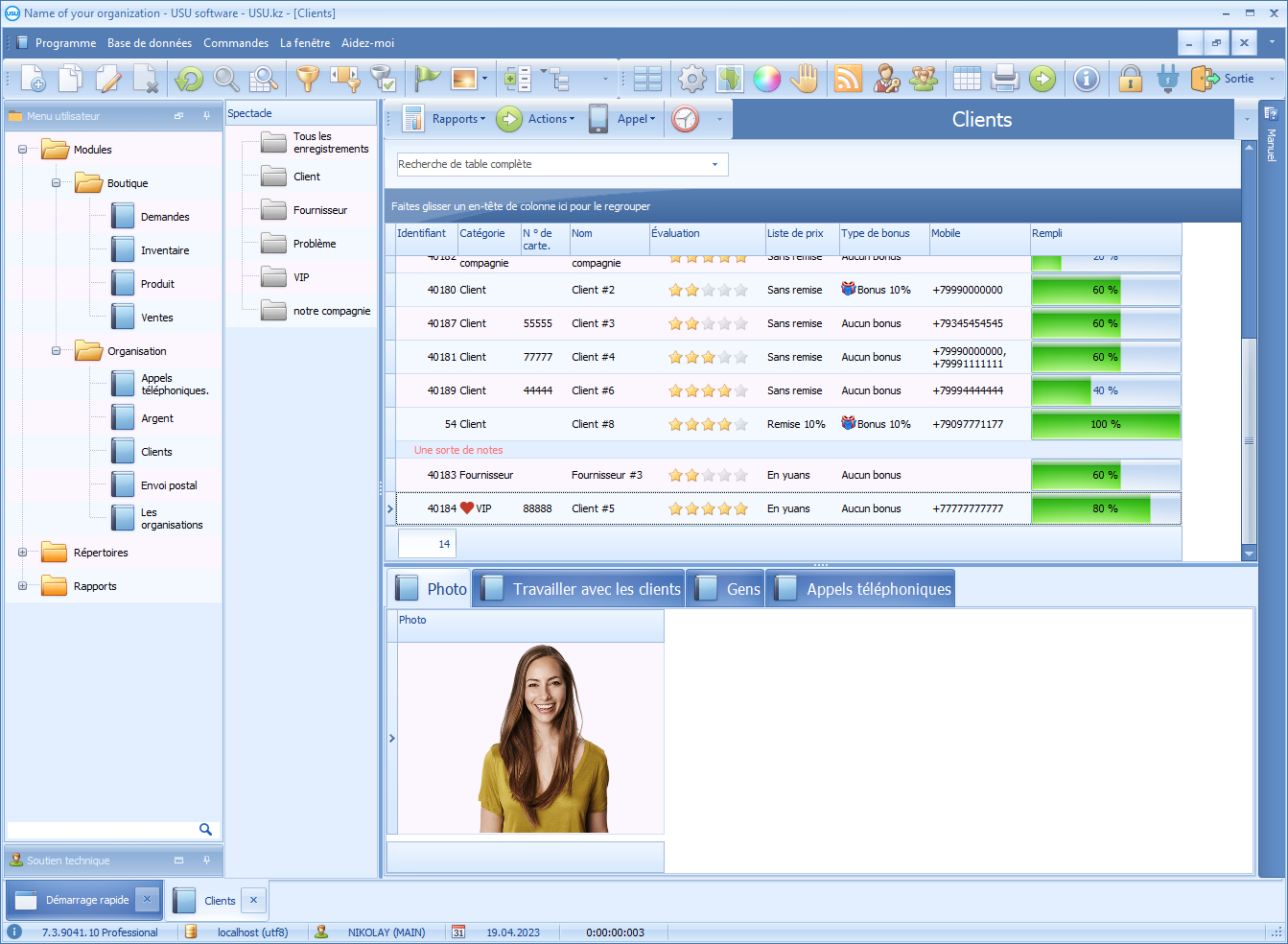This screenshot has height=944, width=1288.
Task: Click the search-in-table magnifier icon
Action: pyautogui.click(x=264, y=79)
